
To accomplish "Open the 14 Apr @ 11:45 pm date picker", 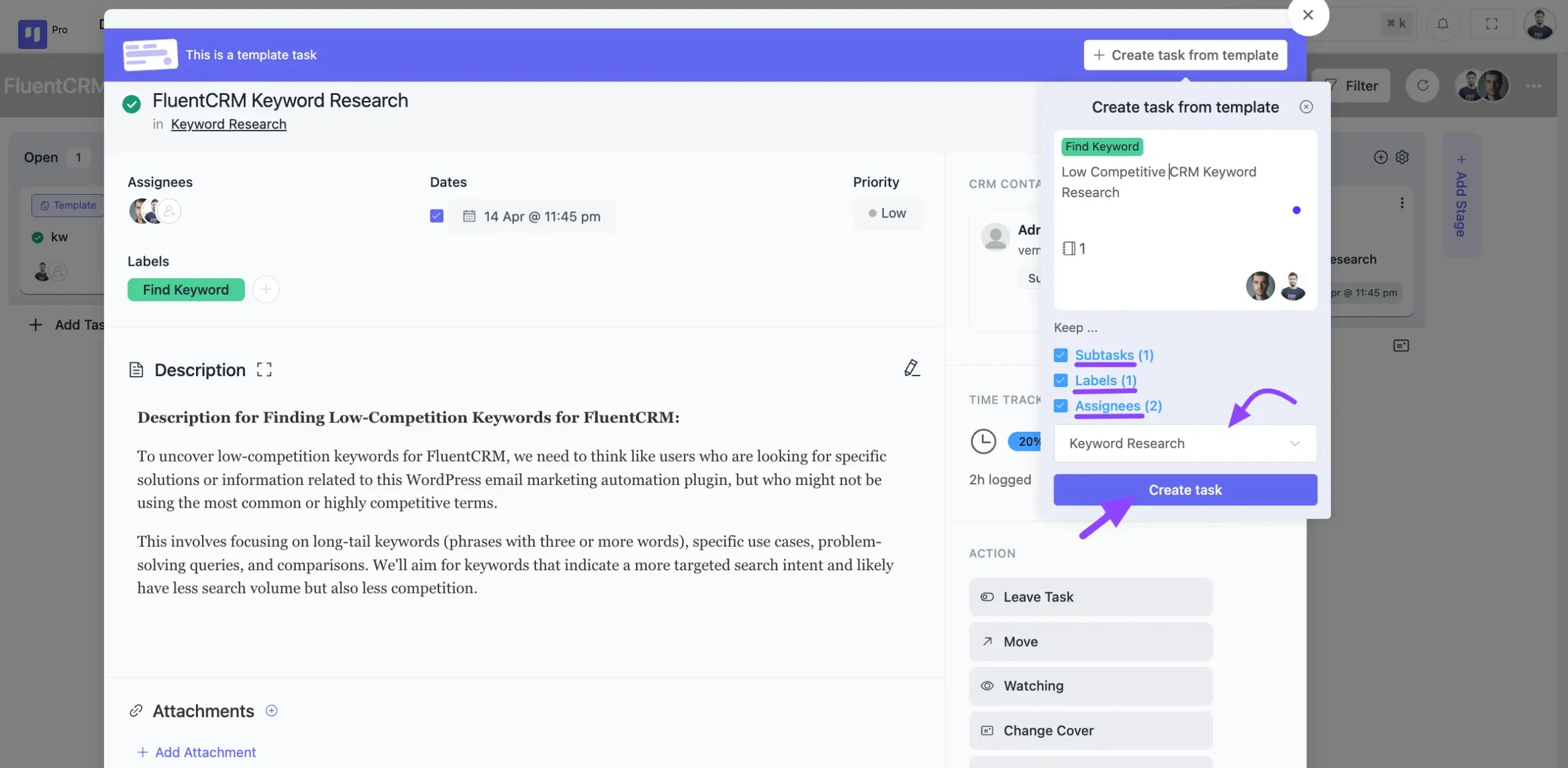I will (532, 216).
